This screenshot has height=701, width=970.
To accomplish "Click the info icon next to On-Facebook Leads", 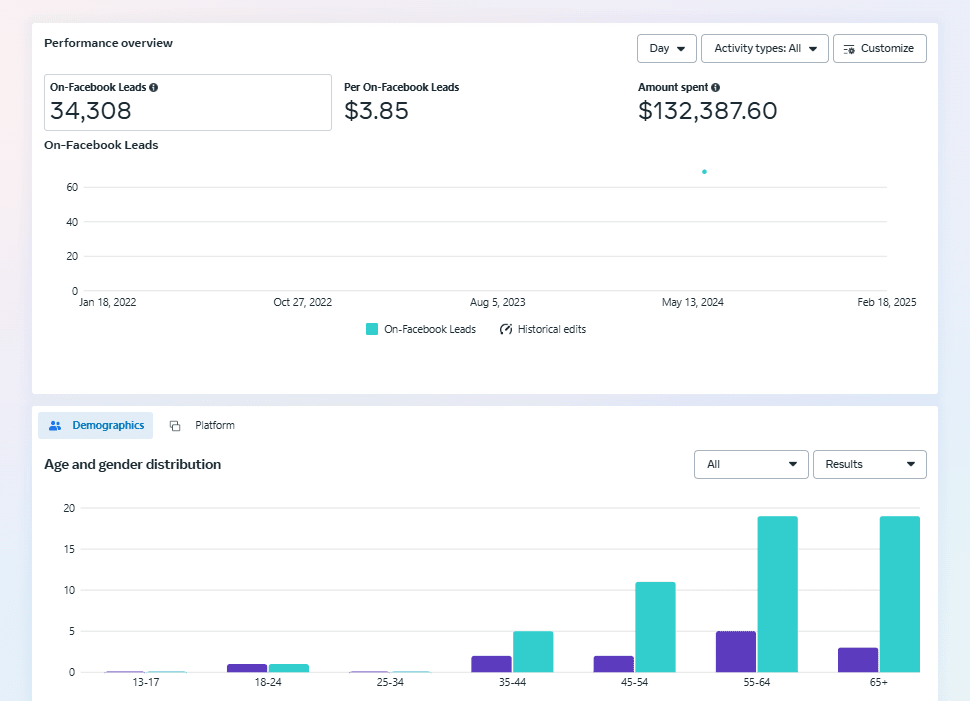I will [x=153, y=88].
